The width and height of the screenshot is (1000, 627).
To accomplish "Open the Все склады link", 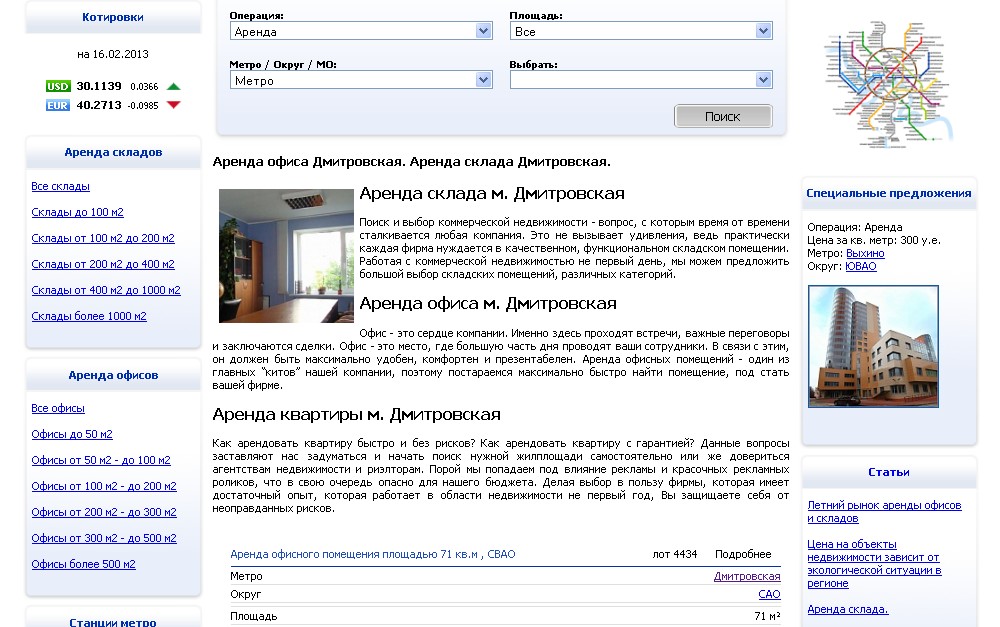I will [61, 186].
